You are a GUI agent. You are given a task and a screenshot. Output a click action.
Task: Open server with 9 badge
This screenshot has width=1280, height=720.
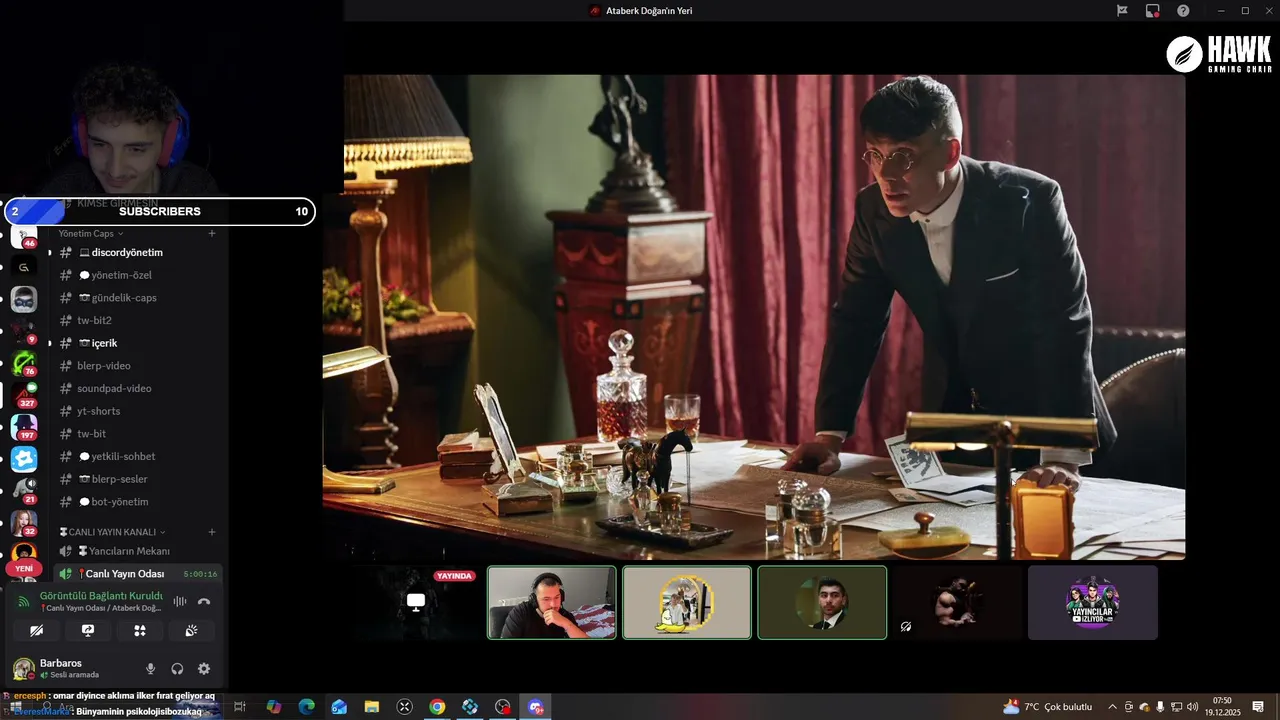pyautogui.click(x=24, y=331)
